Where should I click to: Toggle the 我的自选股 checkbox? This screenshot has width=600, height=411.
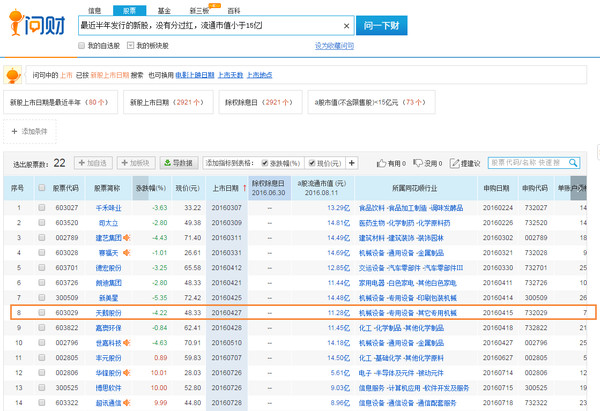pos(82,46)
